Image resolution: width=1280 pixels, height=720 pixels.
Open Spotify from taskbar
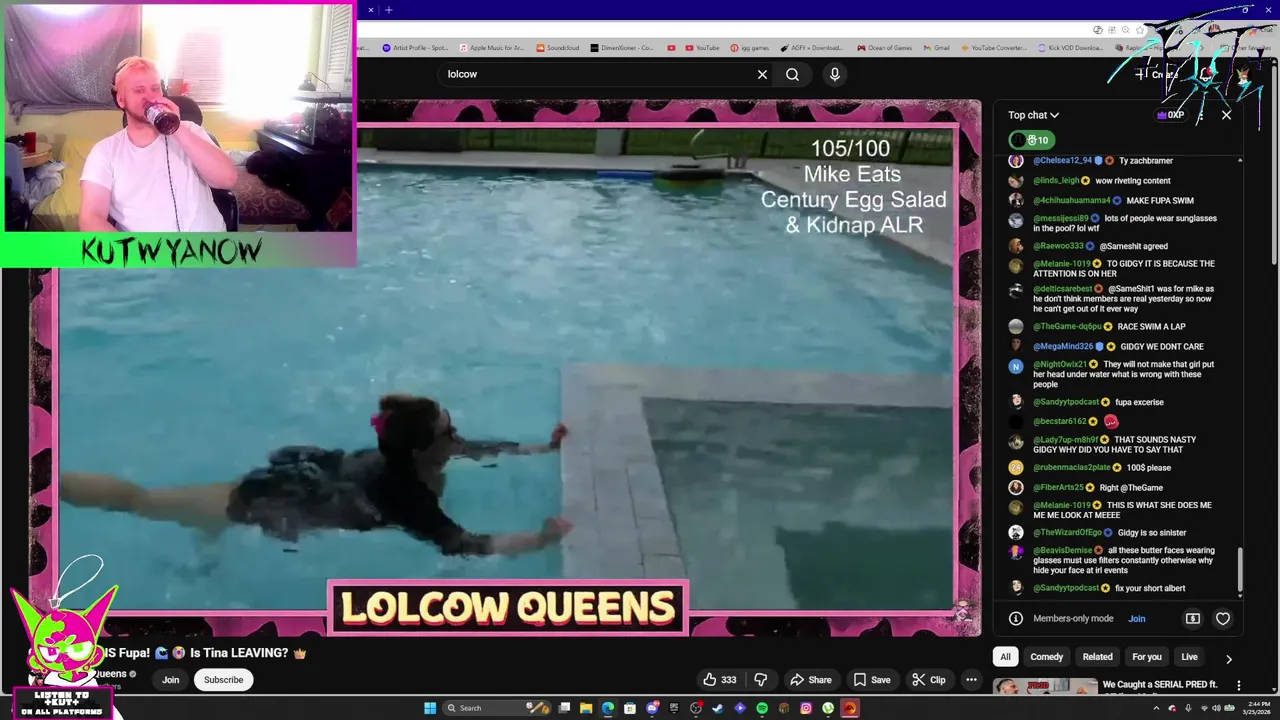coord(762,708)
